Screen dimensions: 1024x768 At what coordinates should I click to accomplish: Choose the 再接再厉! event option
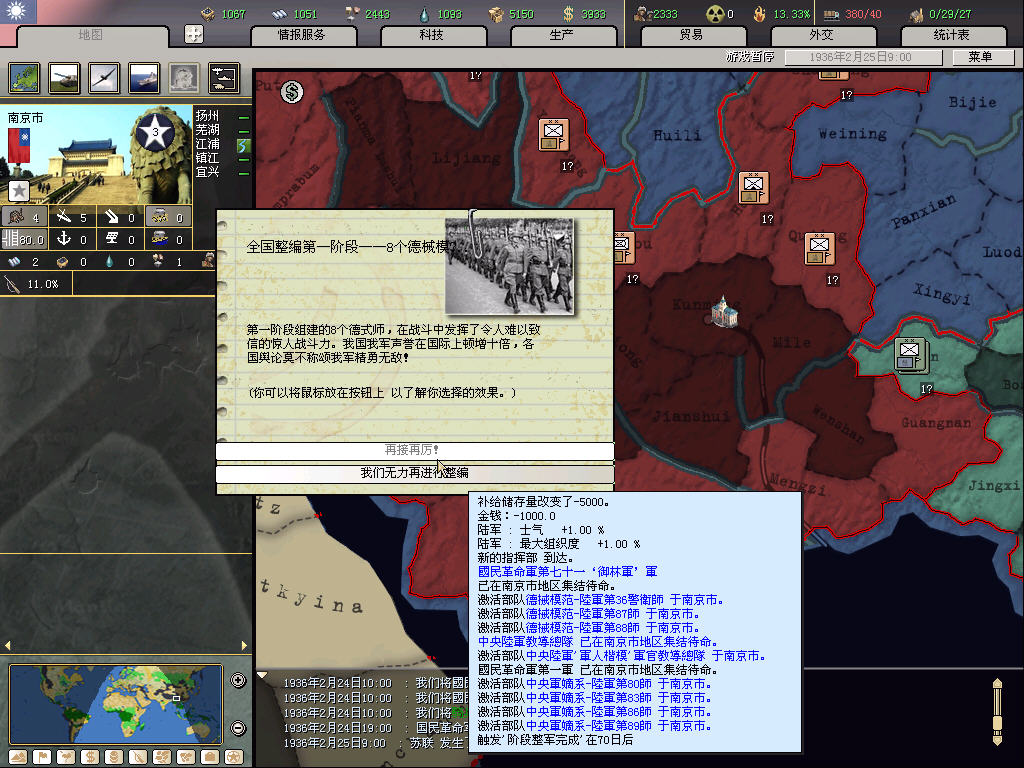(414, 451)
